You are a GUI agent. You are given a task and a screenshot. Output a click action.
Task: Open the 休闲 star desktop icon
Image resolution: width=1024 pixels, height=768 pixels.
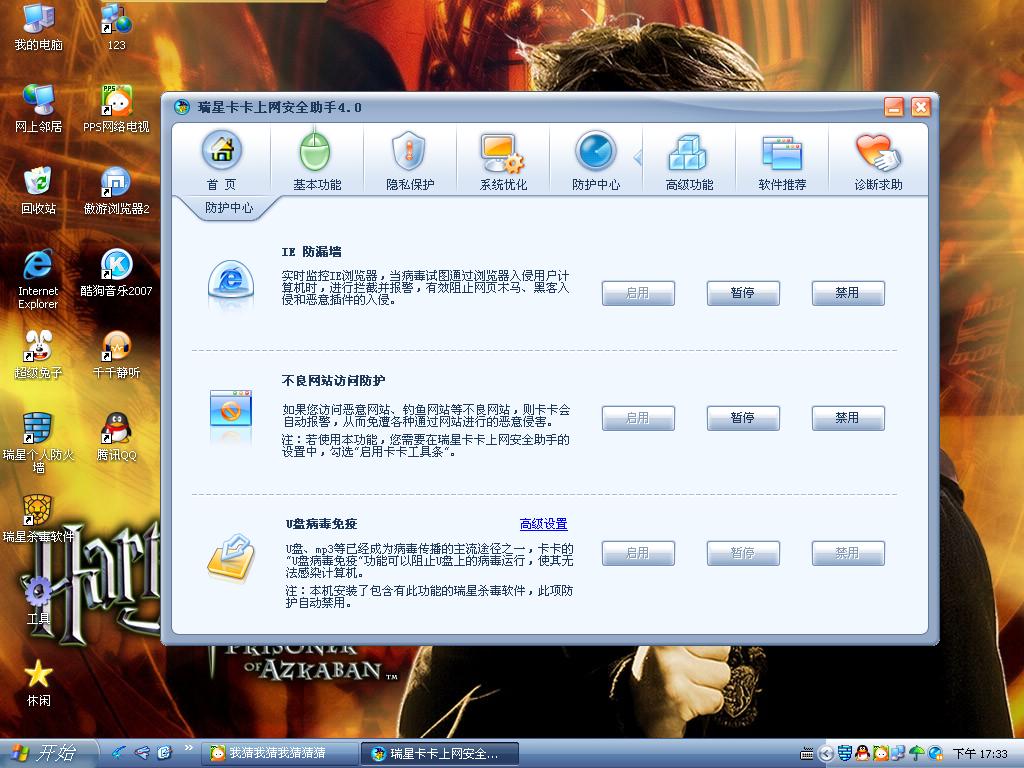39,682
